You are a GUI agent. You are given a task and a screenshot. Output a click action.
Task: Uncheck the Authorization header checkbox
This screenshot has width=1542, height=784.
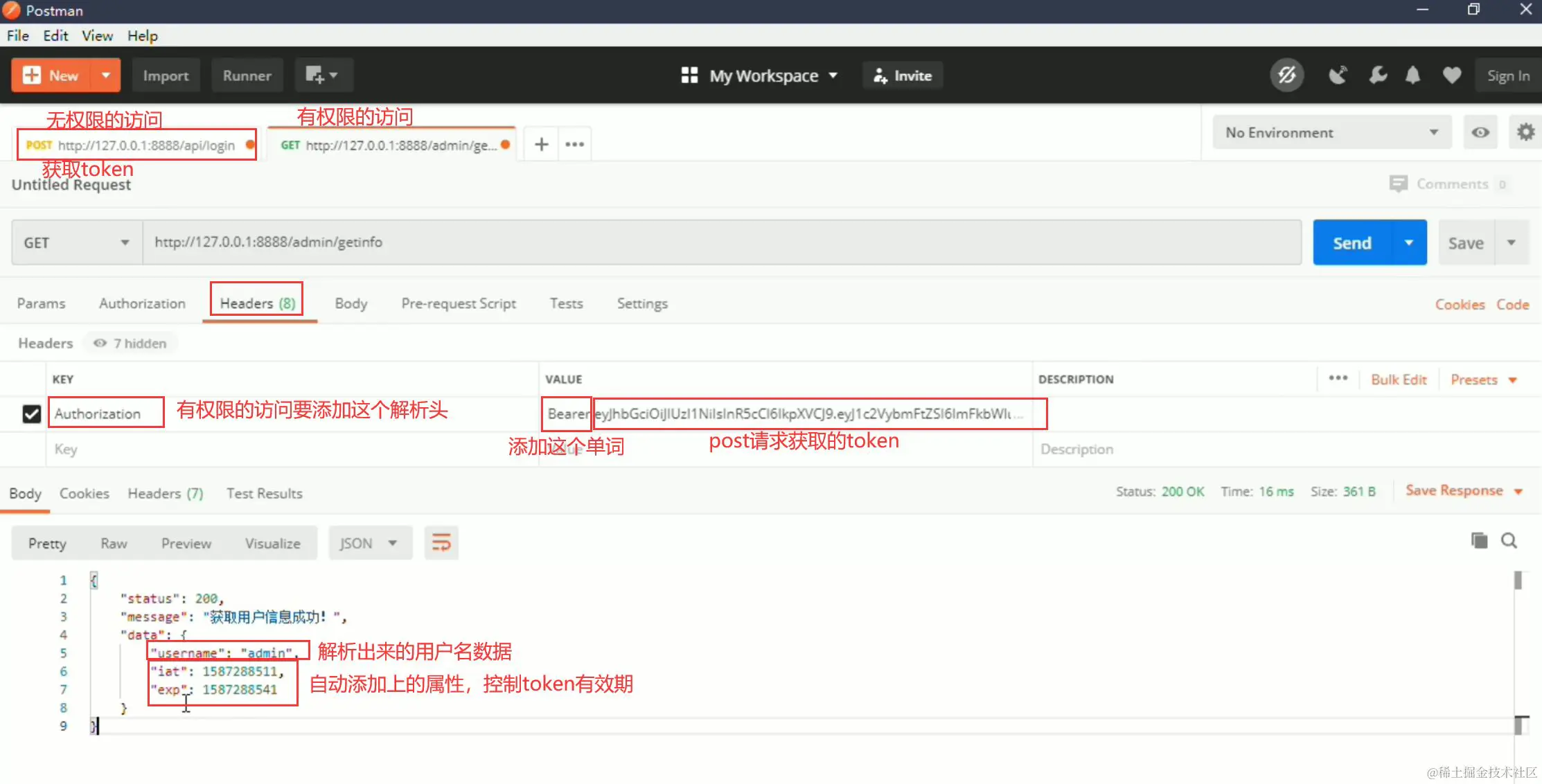tap(31, 414)
